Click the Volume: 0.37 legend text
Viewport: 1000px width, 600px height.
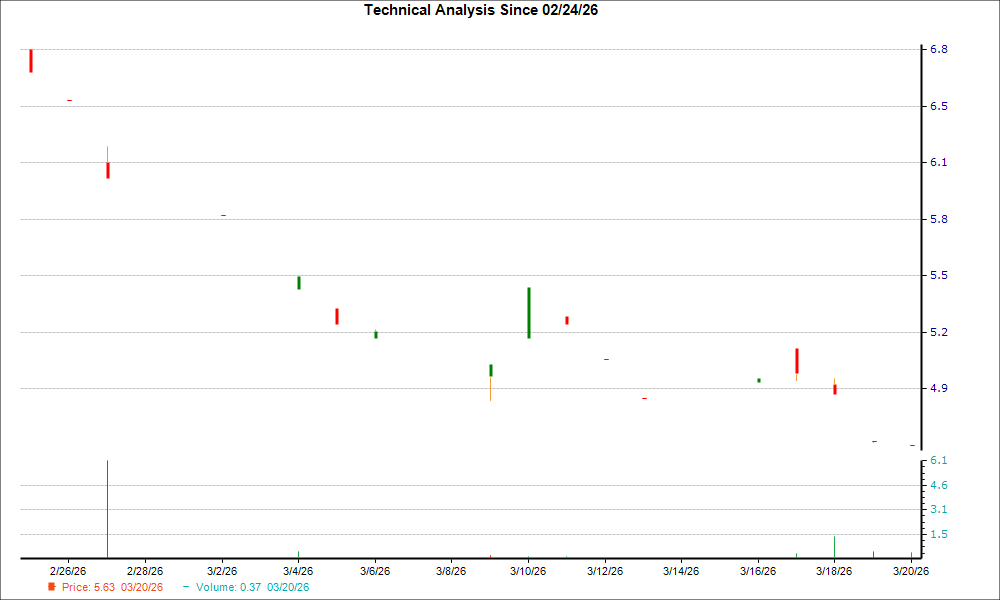(x=251, y=588)
